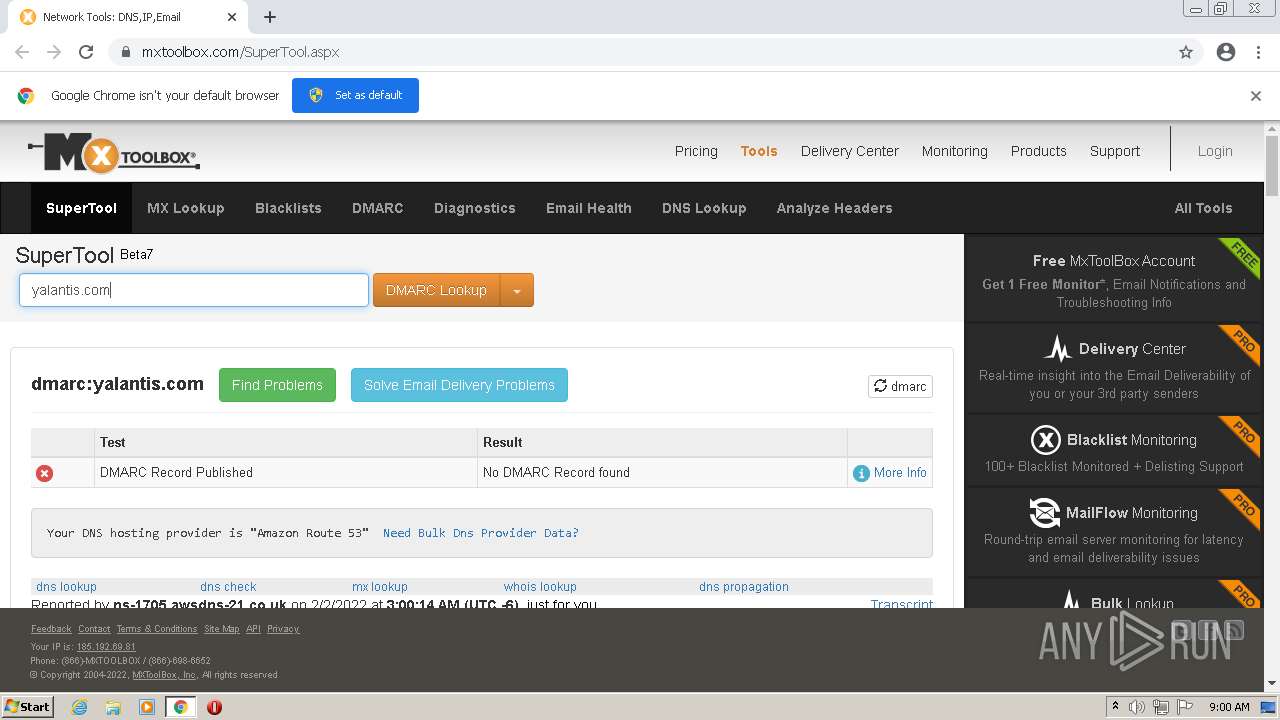Click the MailFlow Monitoring icon
Screen dimensions: 1280x720
(1045, 513)
